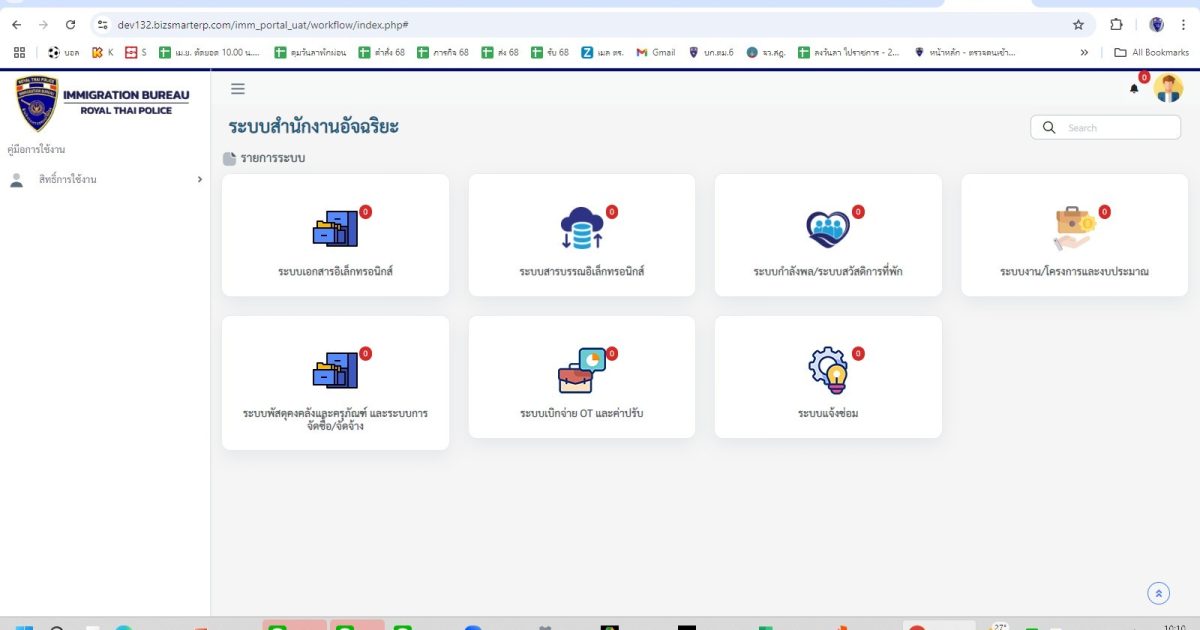1200x630 pixels.
Task: Click the Search input field
Action: tap(1115, 128)
